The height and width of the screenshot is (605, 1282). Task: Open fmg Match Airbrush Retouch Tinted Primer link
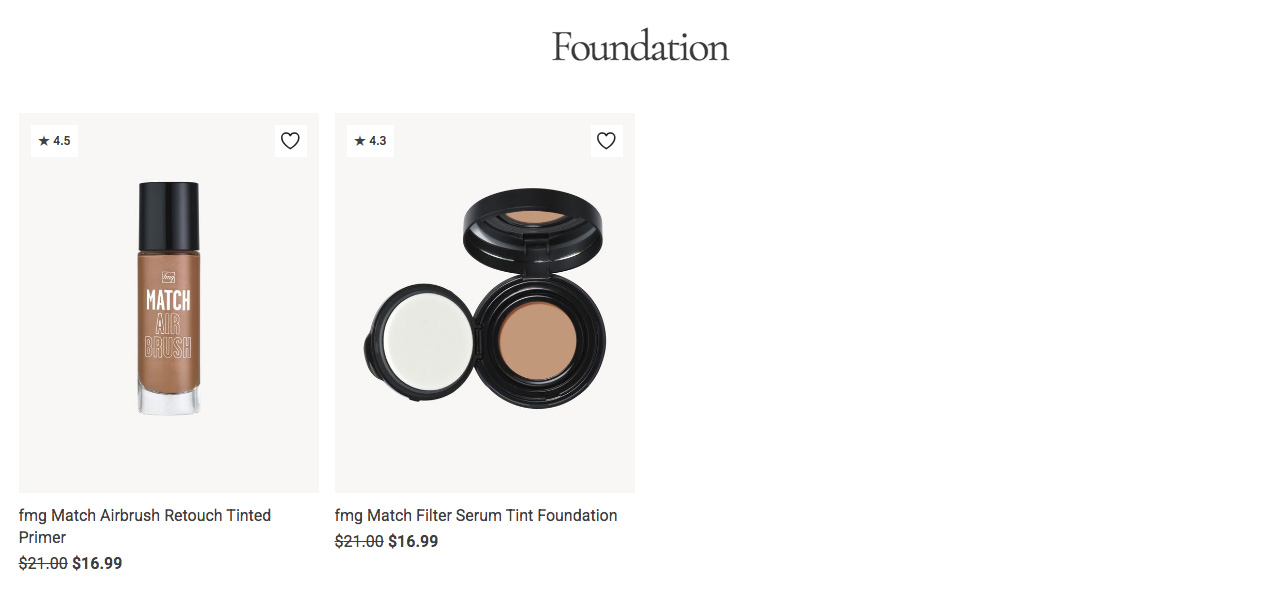(x=145, y=526)
